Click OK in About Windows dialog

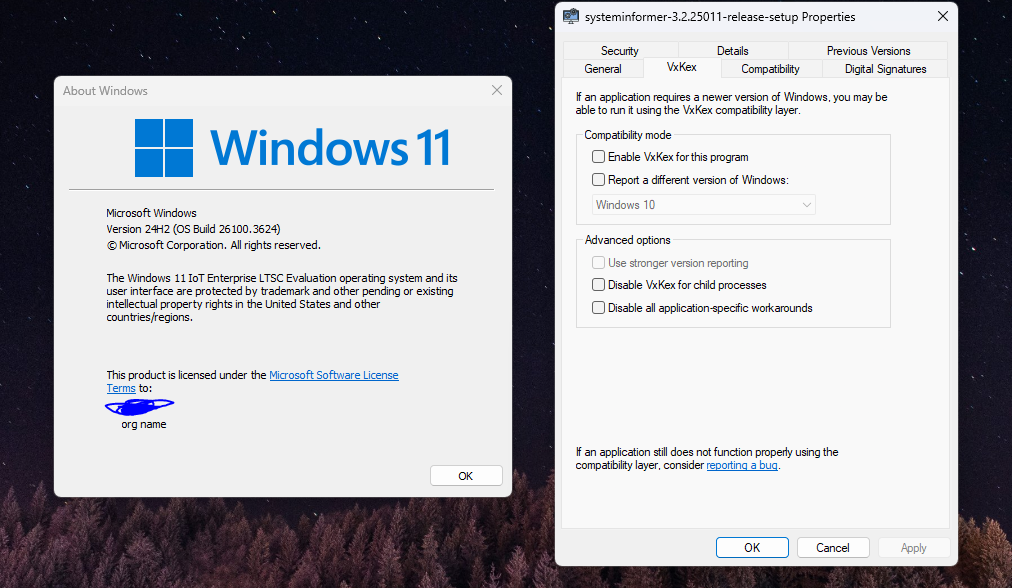[465, 476]
